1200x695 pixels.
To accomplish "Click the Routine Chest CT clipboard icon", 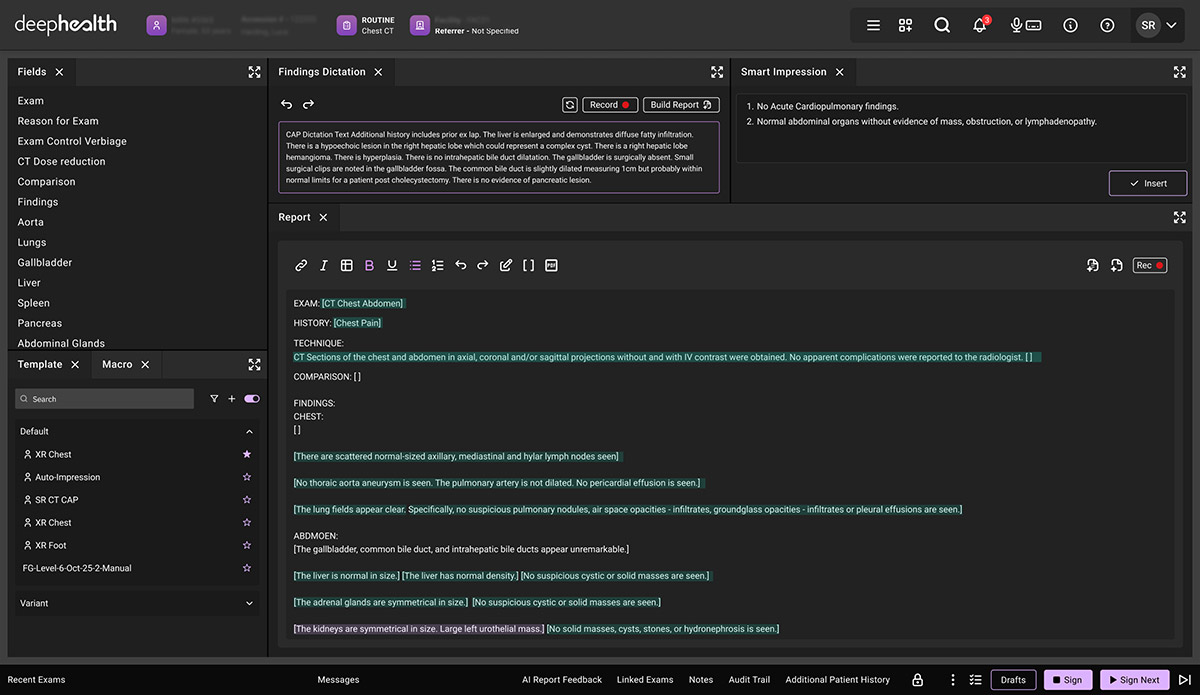I will [x=345, y=25].
